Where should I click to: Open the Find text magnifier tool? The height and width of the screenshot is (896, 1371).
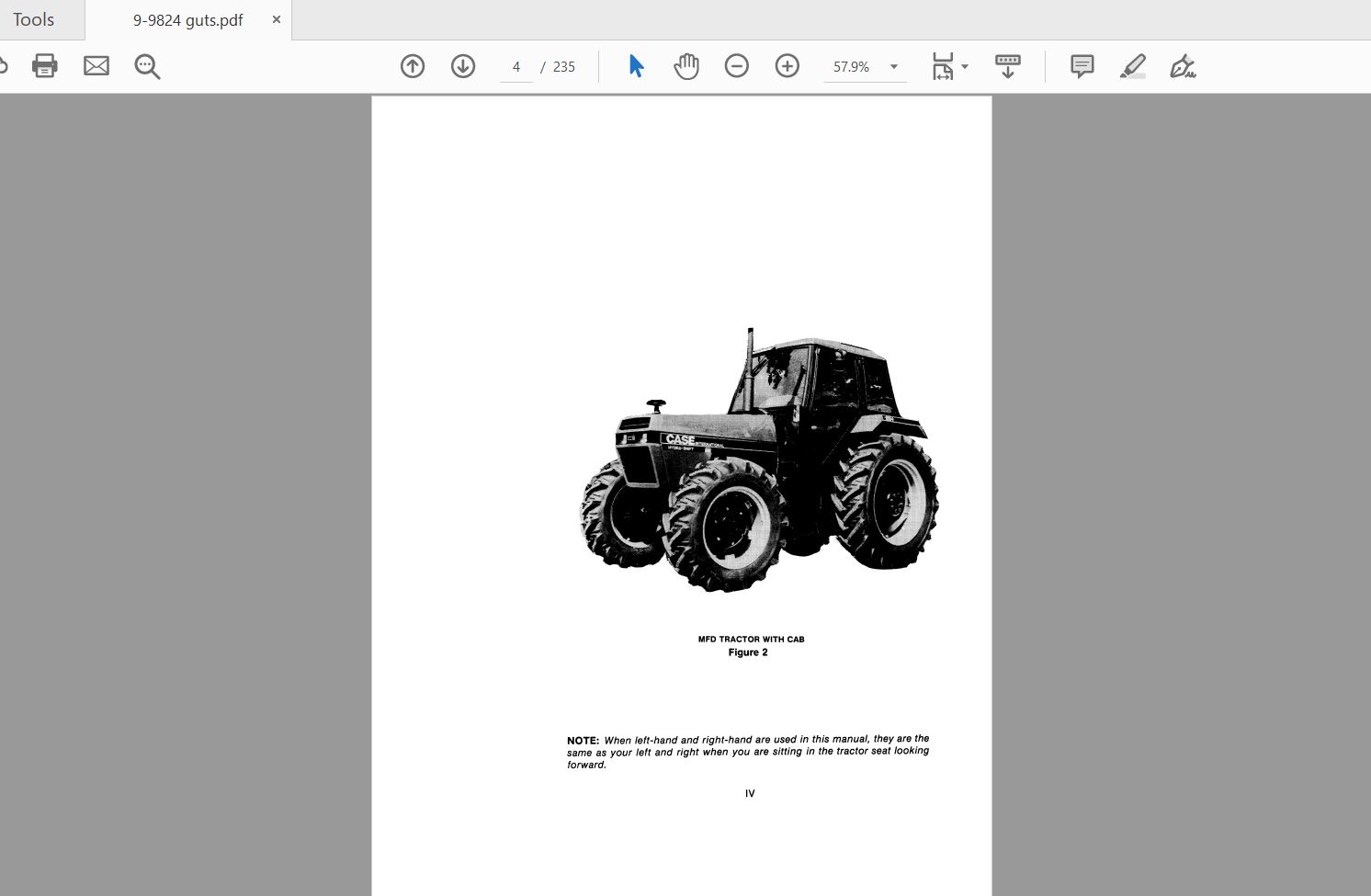(147, 66)
